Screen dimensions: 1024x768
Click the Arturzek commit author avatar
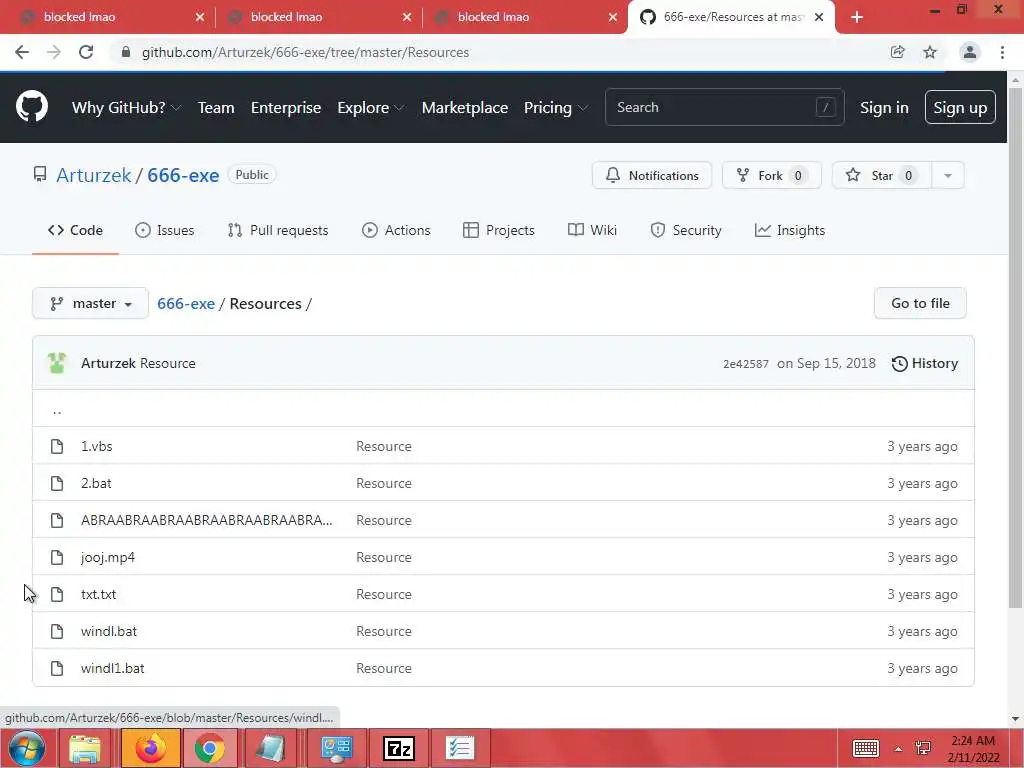click(57, 363)
